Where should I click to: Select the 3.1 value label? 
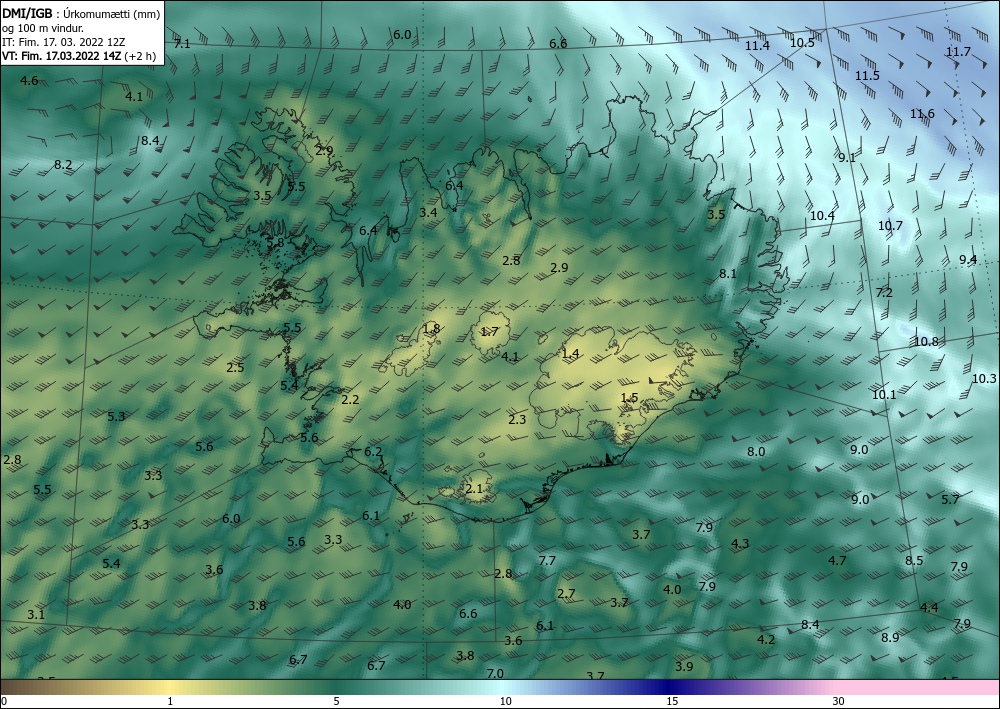point(36,615)
